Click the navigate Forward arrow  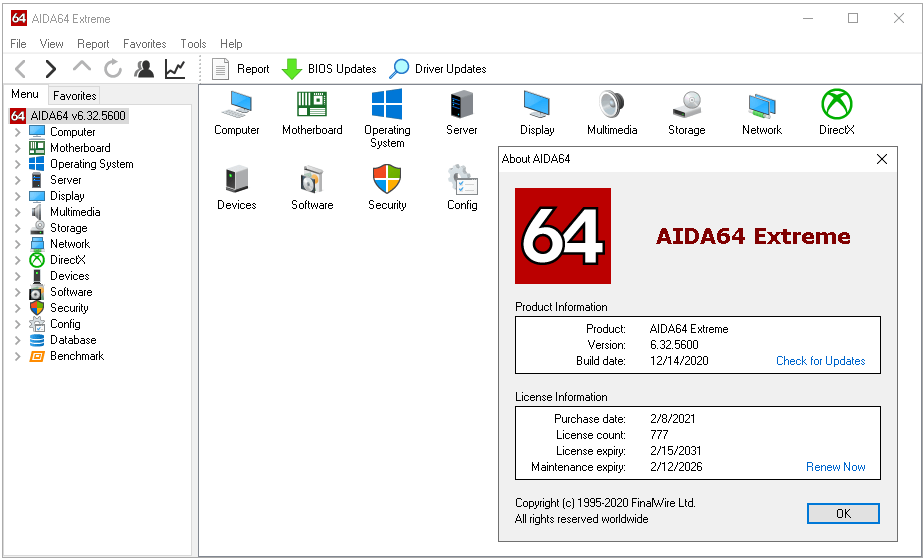51,69
